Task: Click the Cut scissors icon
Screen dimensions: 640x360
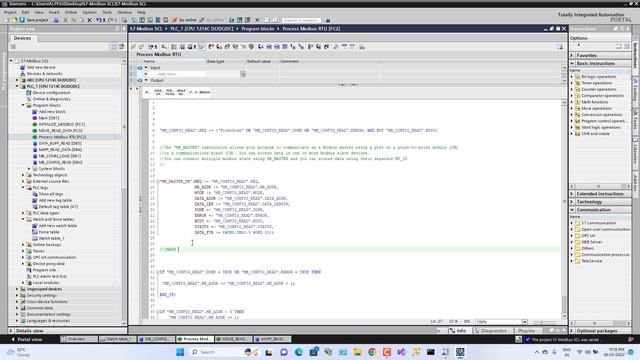Action: (x=65, y=20)
